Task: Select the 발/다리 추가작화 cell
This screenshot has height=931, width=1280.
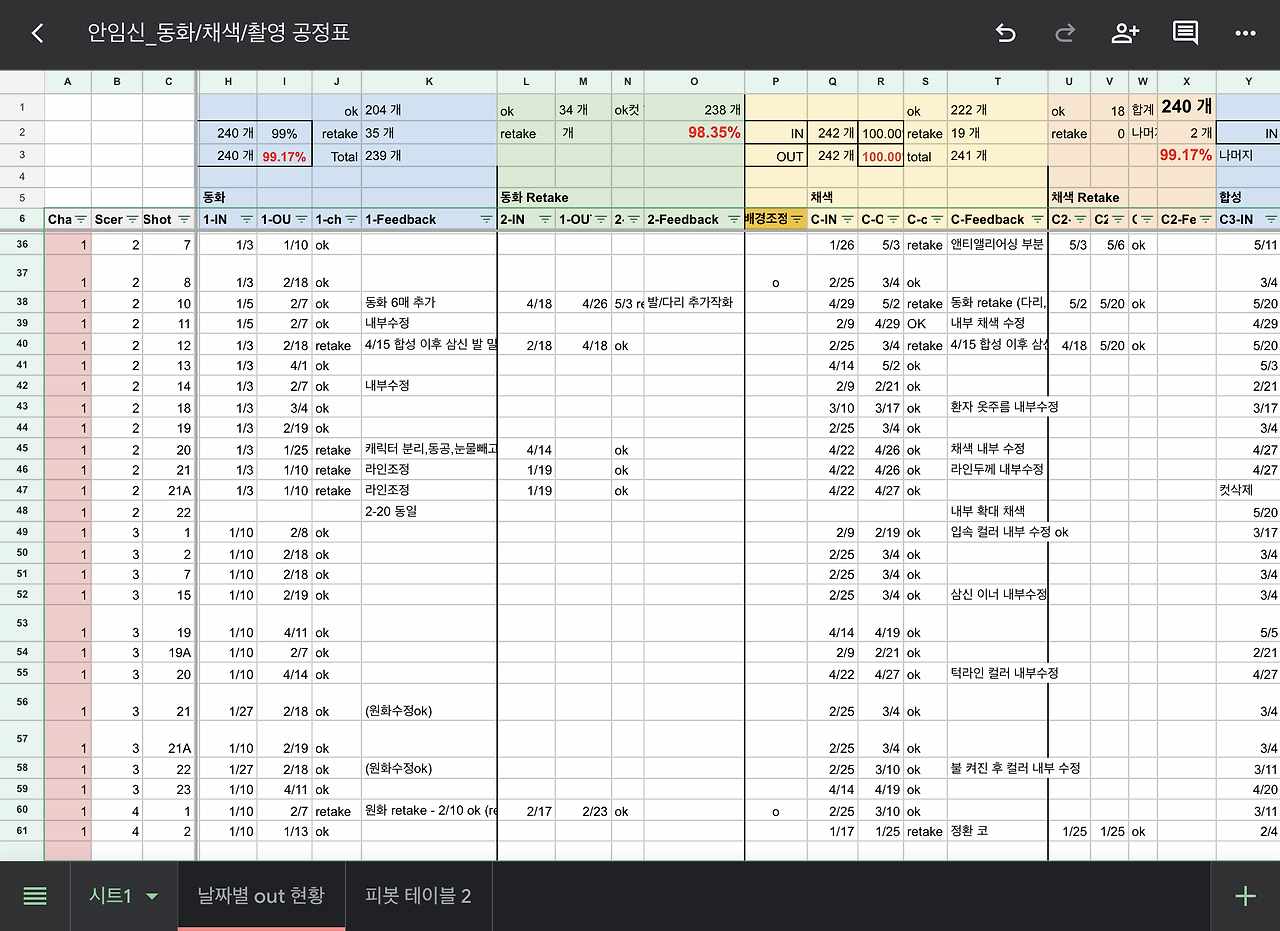Action: coord(694,303)
